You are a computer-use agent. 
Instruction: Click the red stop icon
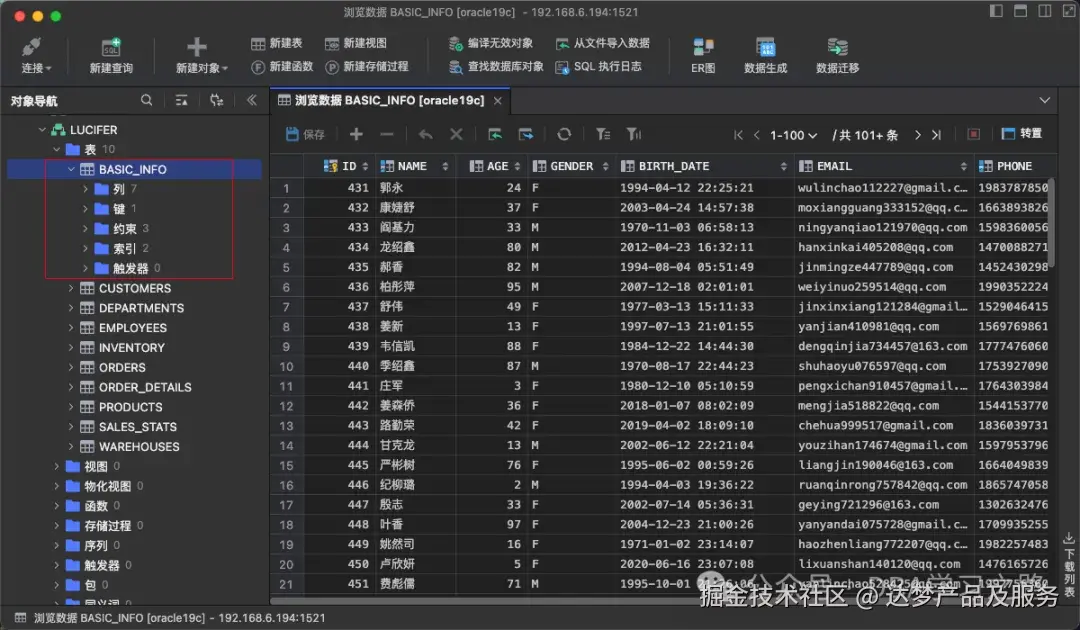pyautogui.click(x=973, y=134)
